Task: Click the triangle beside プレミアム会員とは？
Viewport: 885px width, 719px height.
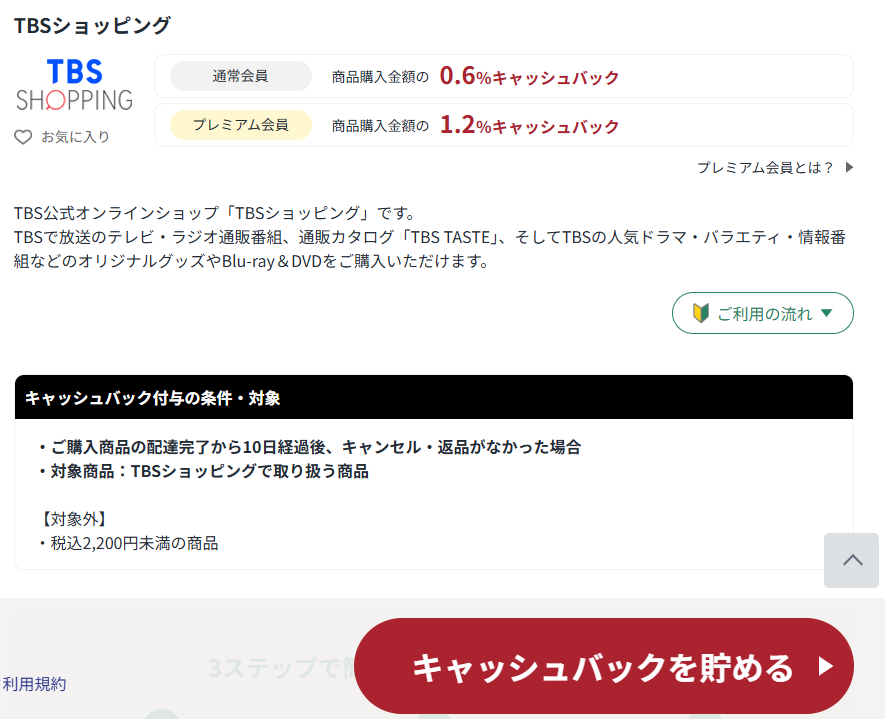Action: click(849, 168)
